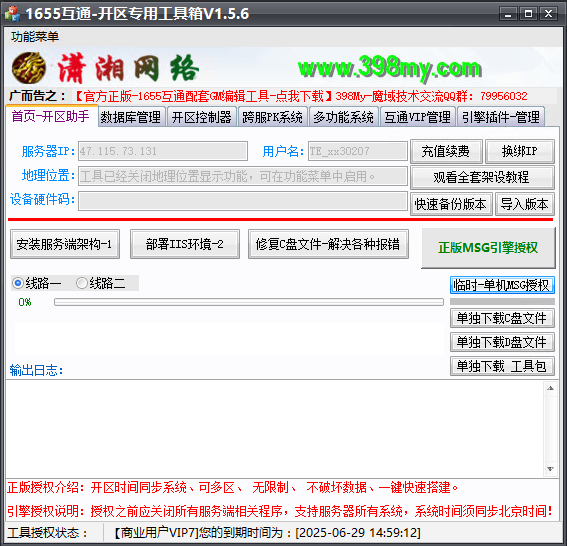567x546 pixels.
Task: Switch to the 首页-开区助手 tab
Action: 51,116
